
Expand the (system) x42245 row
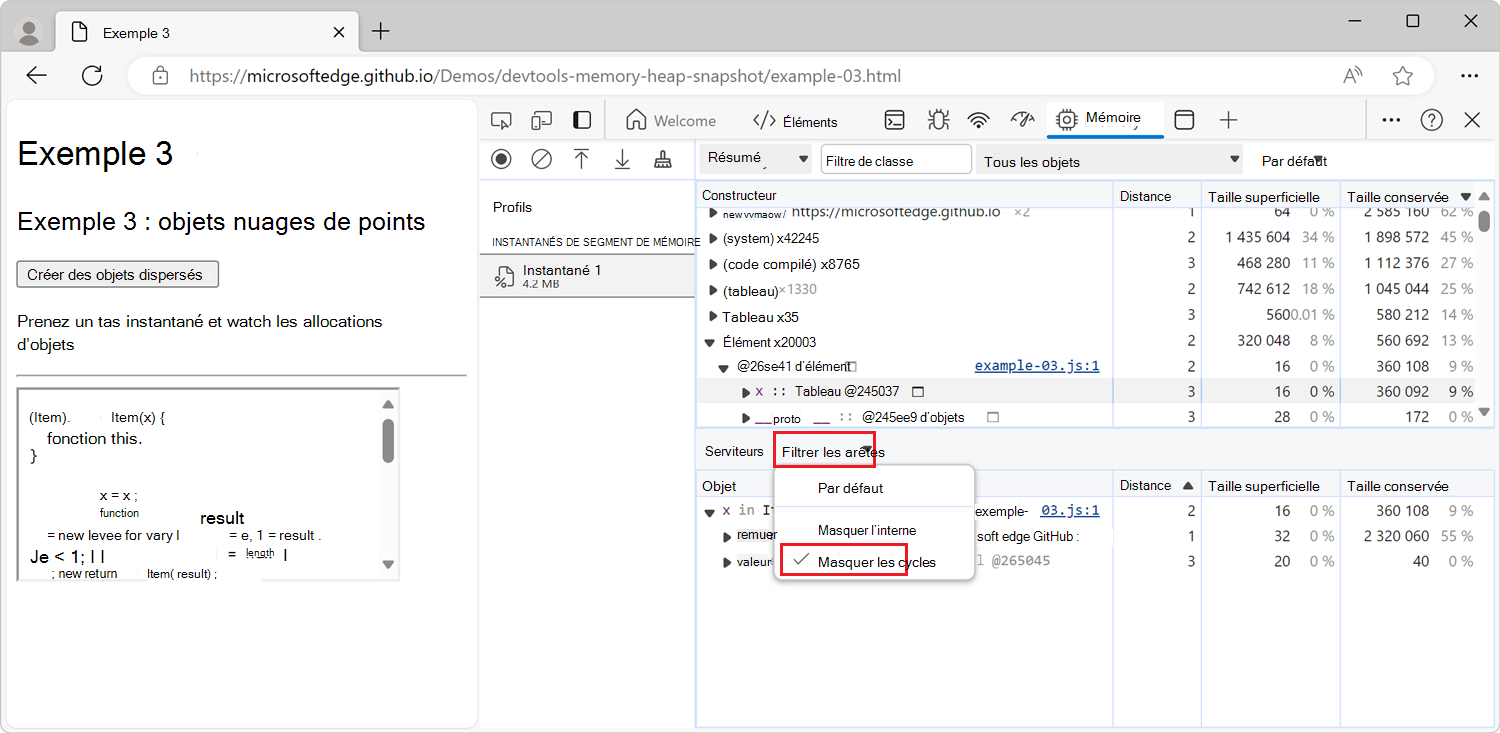point(713,238)
